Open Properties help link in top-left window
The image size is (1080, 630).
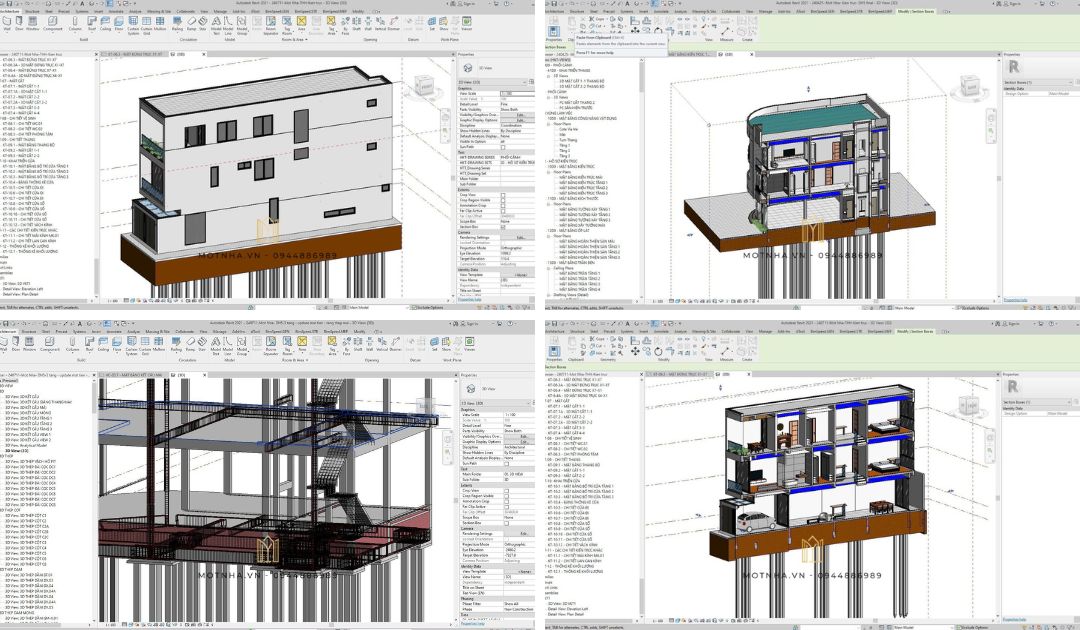(470, 300)
